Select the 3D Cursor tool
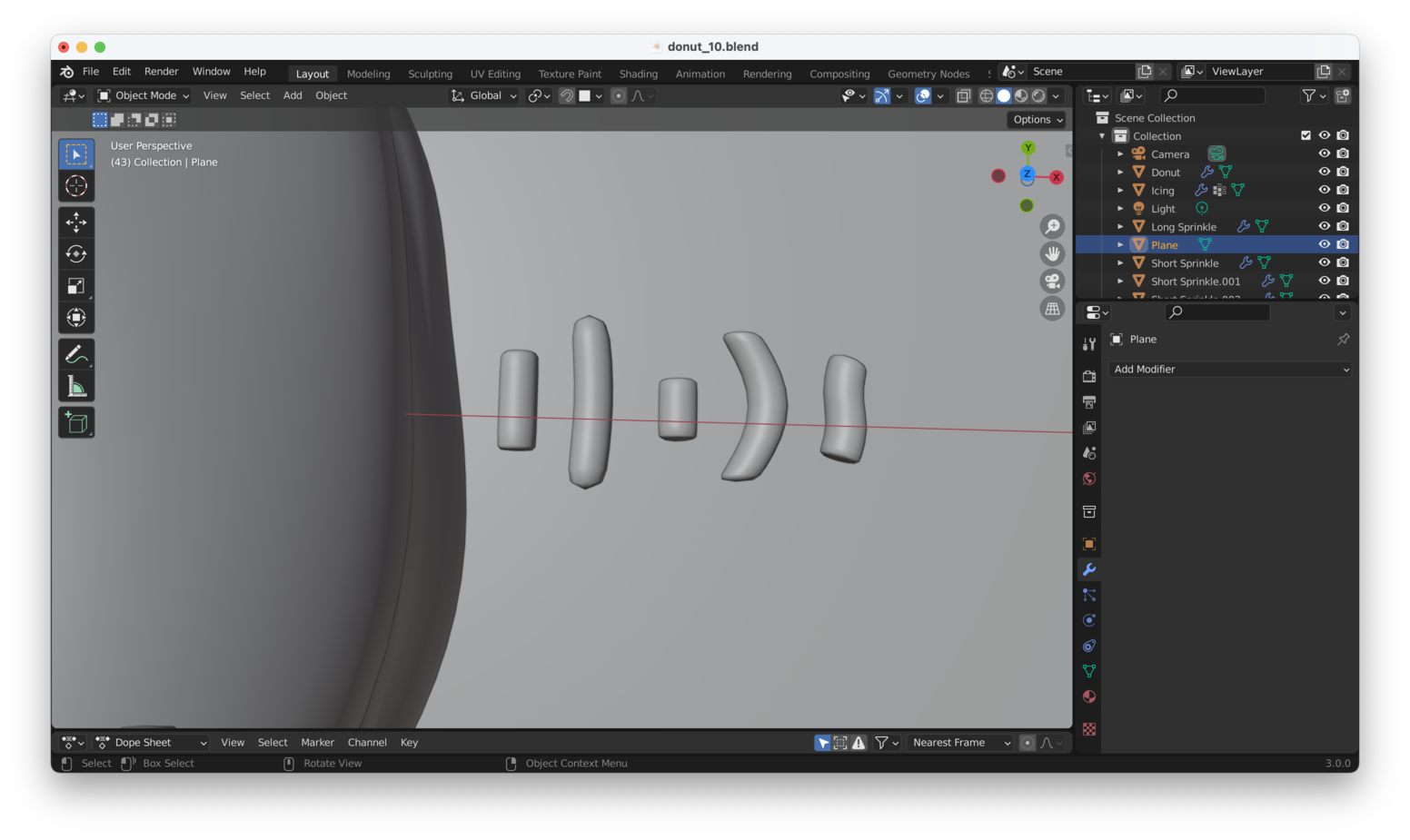The width and height of the screenshot is (1410, 840). [x=76, y=186]
